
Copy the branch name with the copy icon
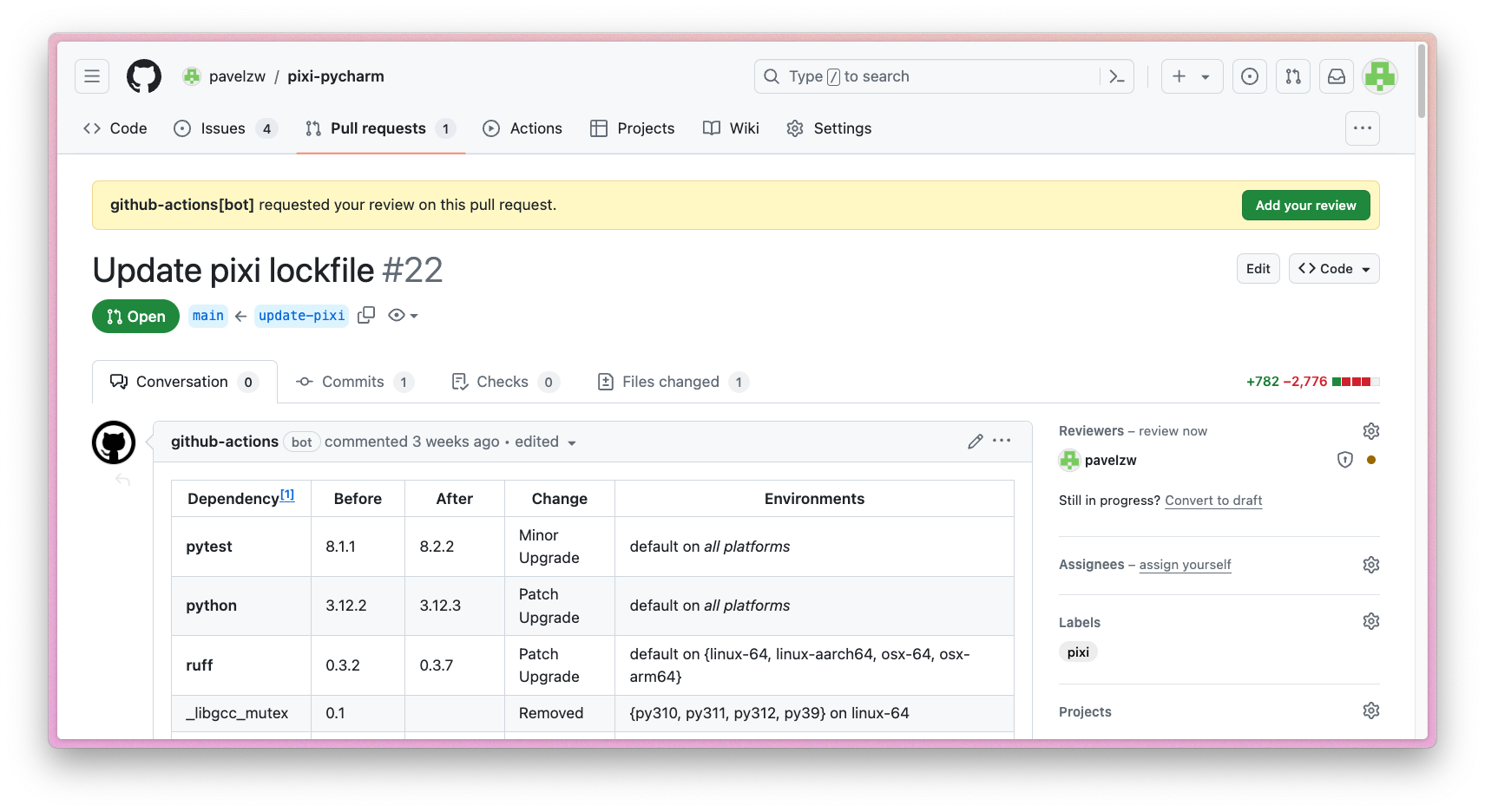coord(365,315)
